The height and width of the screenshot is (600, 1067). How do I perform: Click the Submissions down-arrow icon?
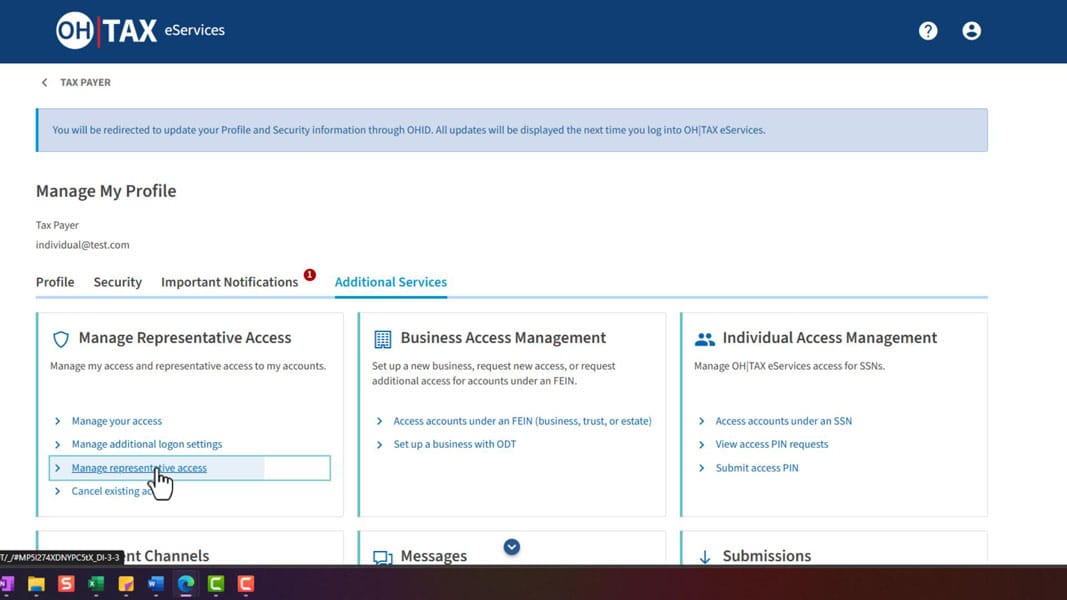click(705, 557)
